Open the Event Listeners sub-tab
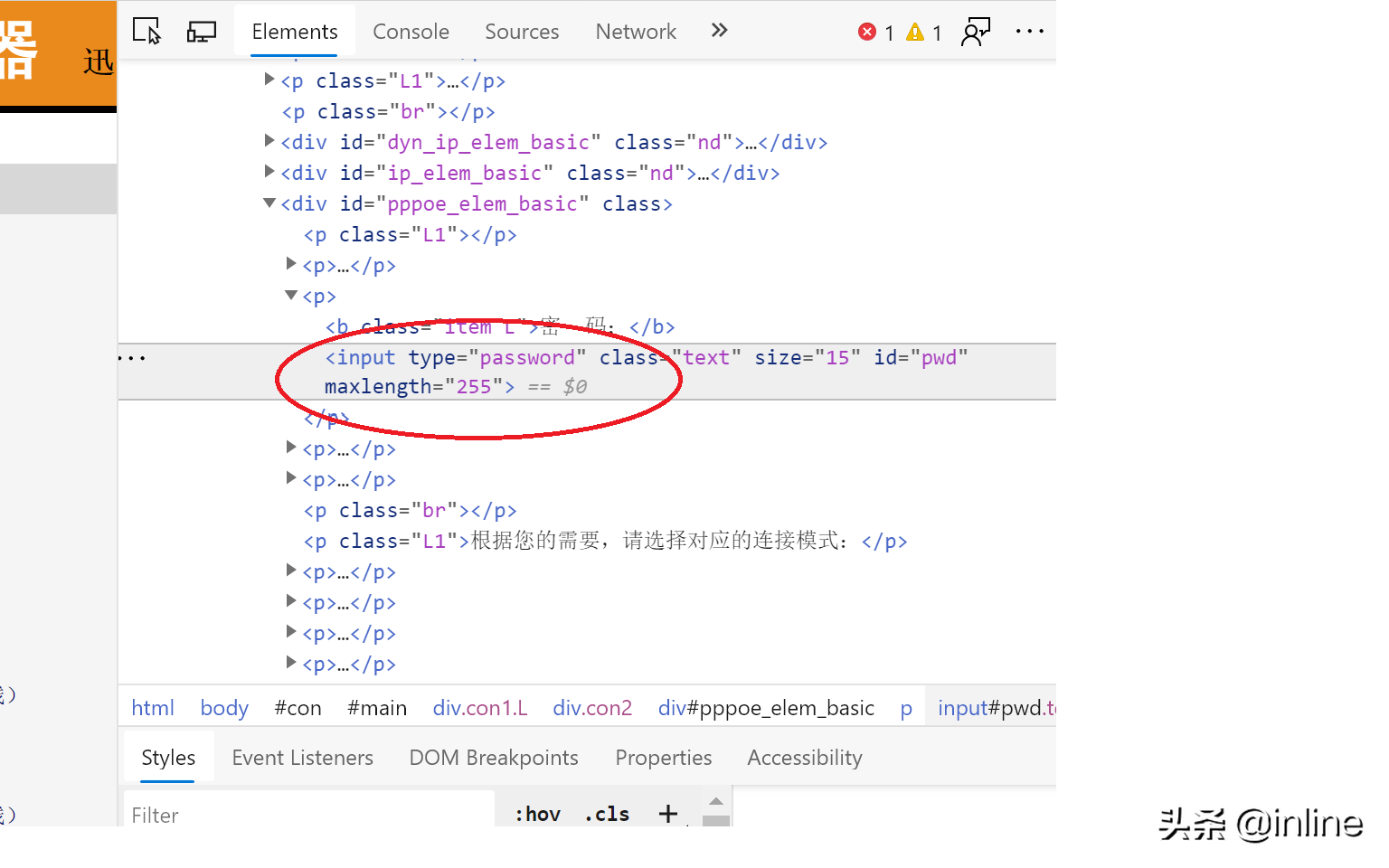The height and width of the screenshot is (868, 1389). click(302, 758)
